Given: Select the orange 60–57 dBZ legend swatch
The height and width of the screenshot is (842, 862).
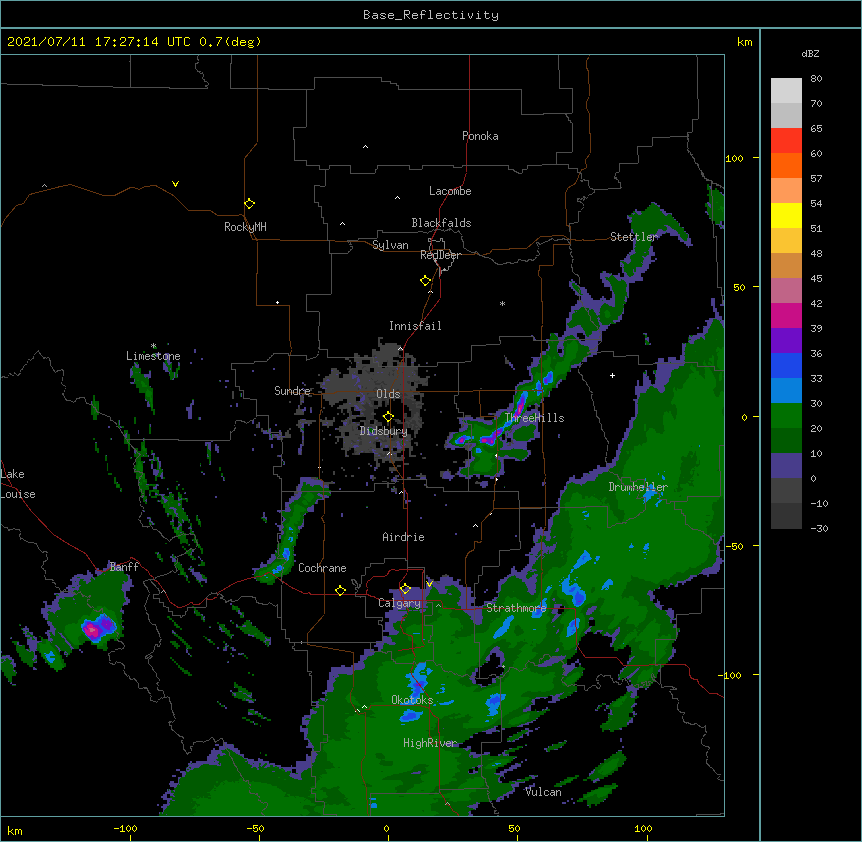Looking at the screenshot, I should click(x=786, y=165).
